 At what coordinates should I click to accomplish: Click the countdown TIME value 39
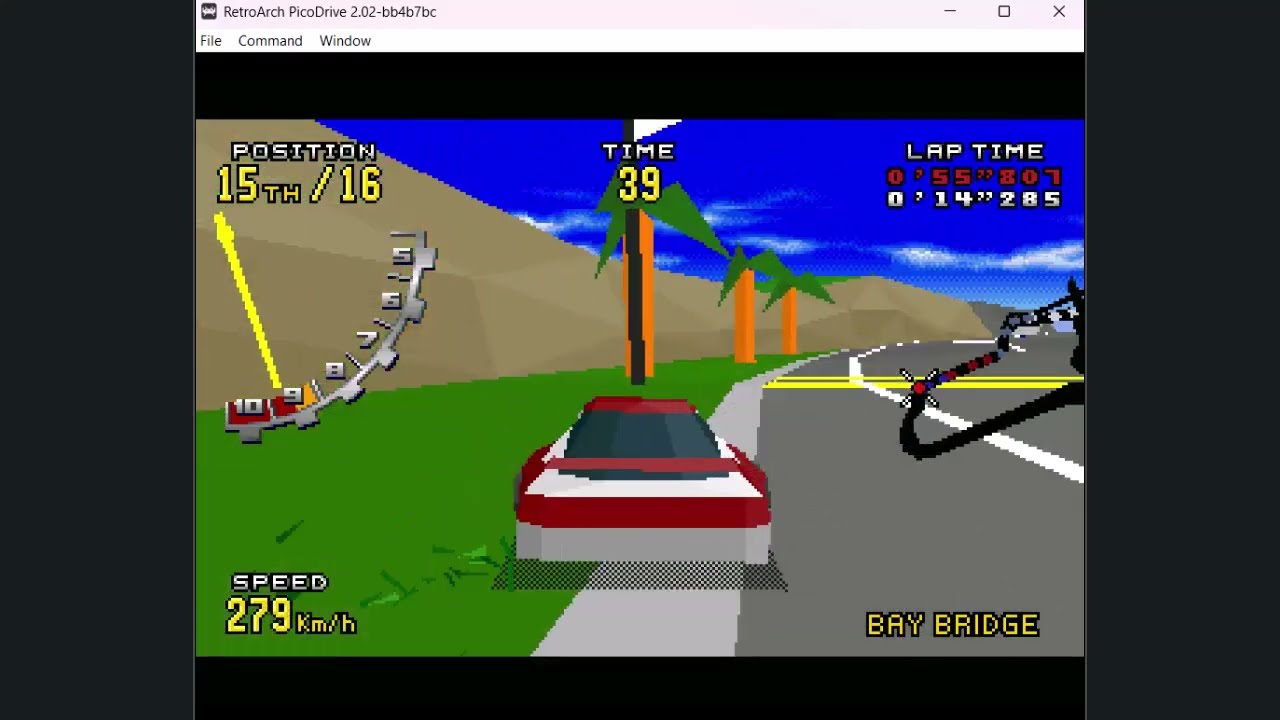[640, 185]
